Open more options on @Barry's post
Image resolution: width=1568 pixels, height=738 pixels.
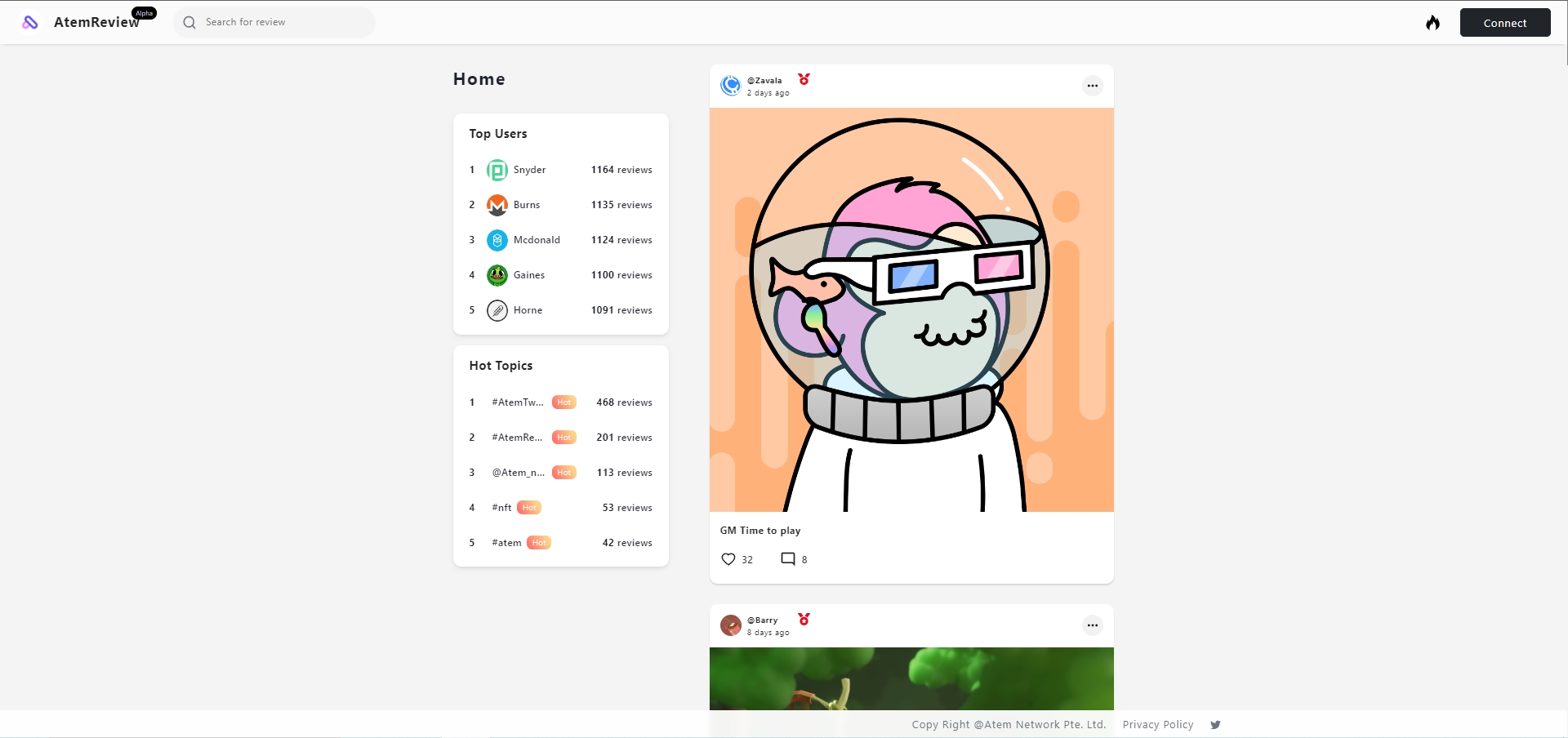[x=1093, y=625]
